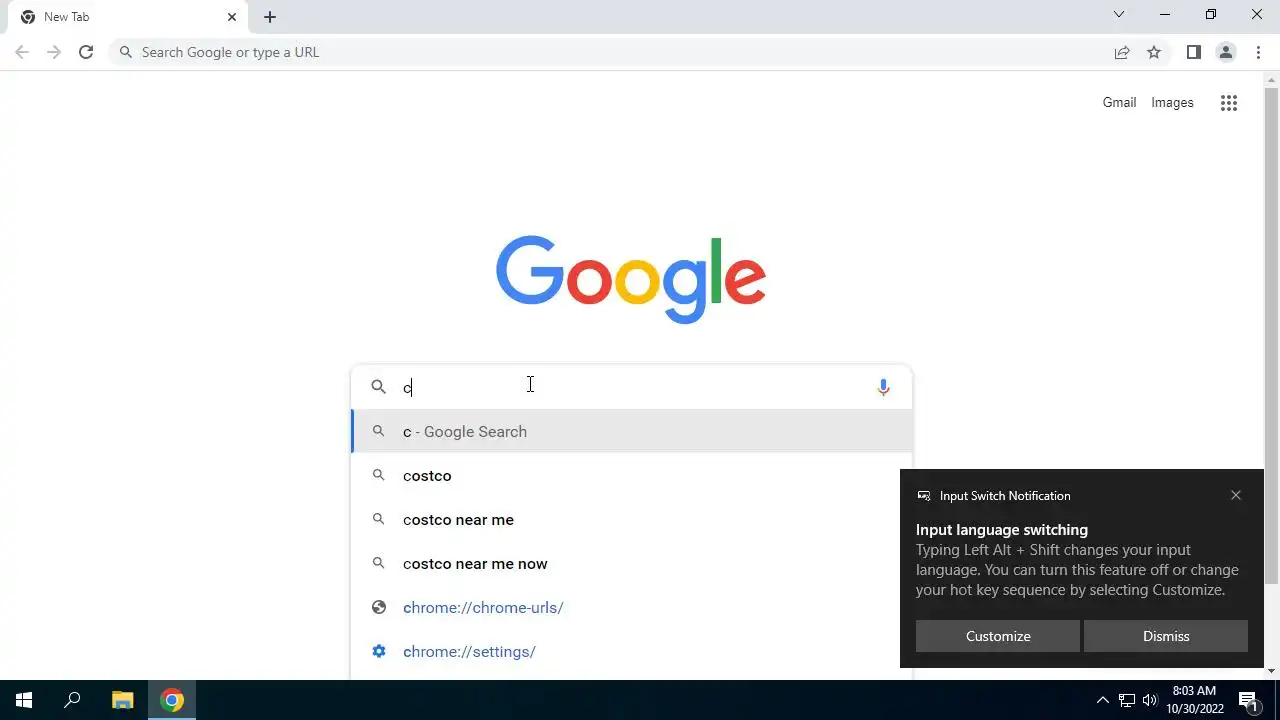
Task: Choose the 'costco' suggestion
Action: (632, 475)
